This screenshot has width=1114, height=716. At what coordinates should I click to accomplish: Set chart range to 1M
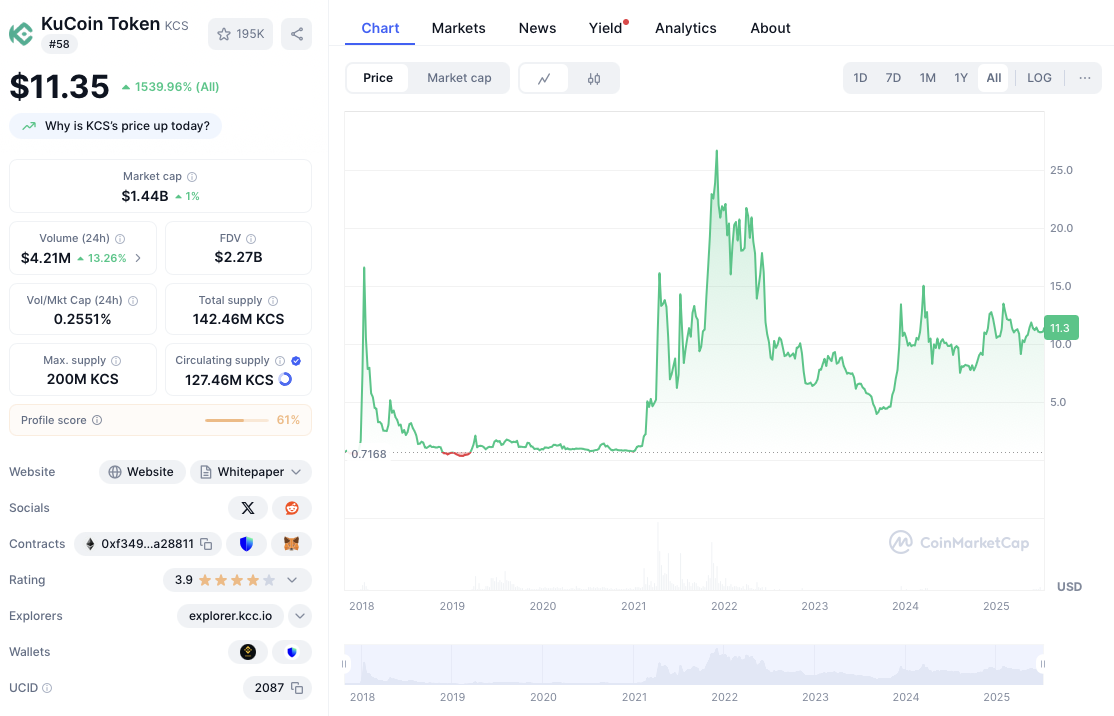coord(927,78)
